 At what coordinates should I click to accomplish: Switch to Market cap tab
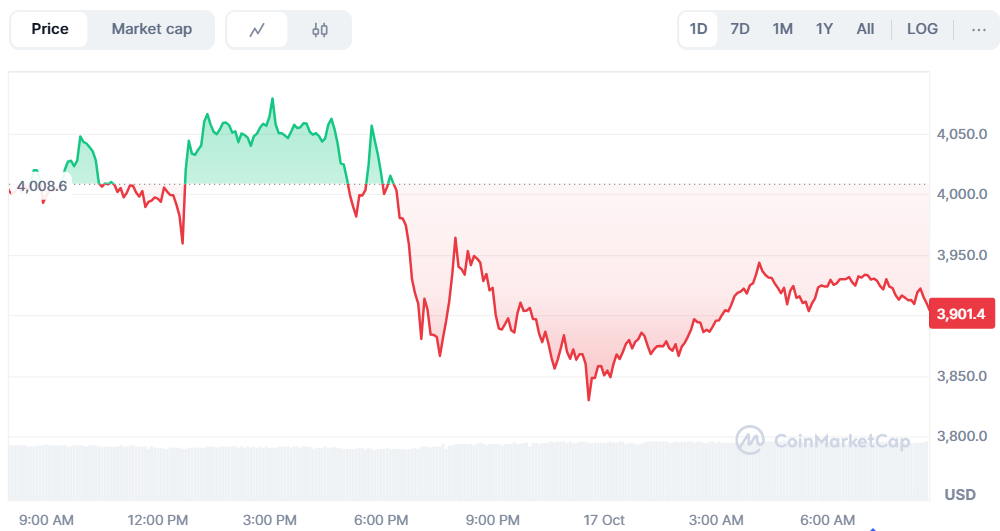point(151,30)
